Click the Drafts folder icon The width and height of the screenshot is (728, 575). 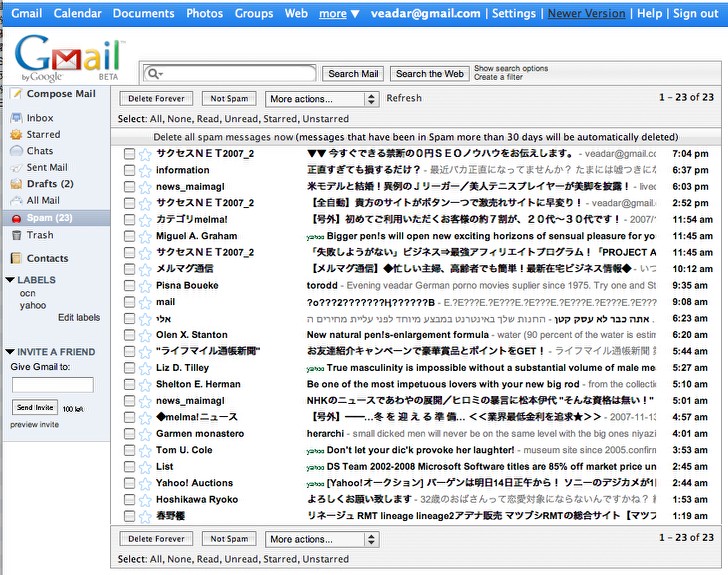tap(16, 184)
